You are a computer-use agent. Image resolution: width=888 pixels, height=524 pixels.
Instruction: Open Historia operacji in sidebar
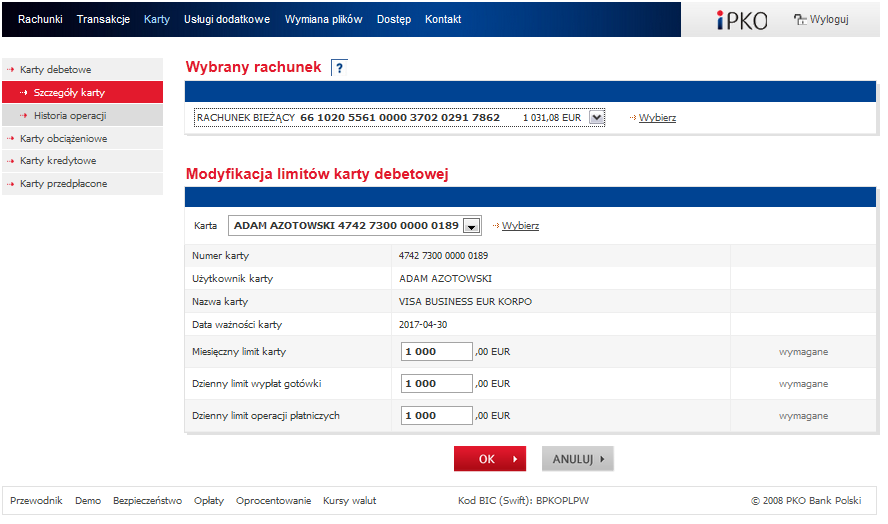[x=83, y=115]
